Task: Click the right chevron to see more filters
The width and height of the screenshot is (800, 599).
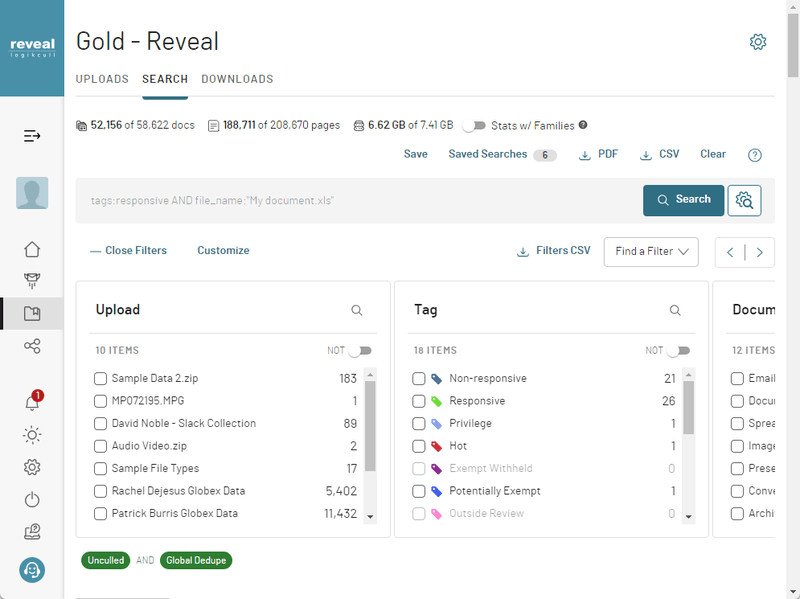Action: point(760,252)
